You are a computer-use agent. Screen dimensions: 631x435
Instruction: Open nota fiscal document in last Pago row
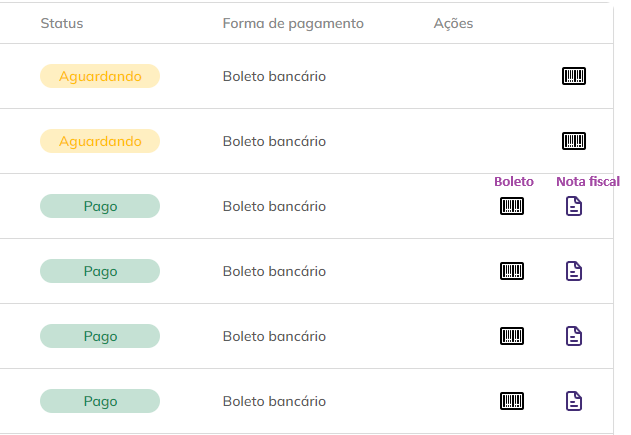(574, 401)
